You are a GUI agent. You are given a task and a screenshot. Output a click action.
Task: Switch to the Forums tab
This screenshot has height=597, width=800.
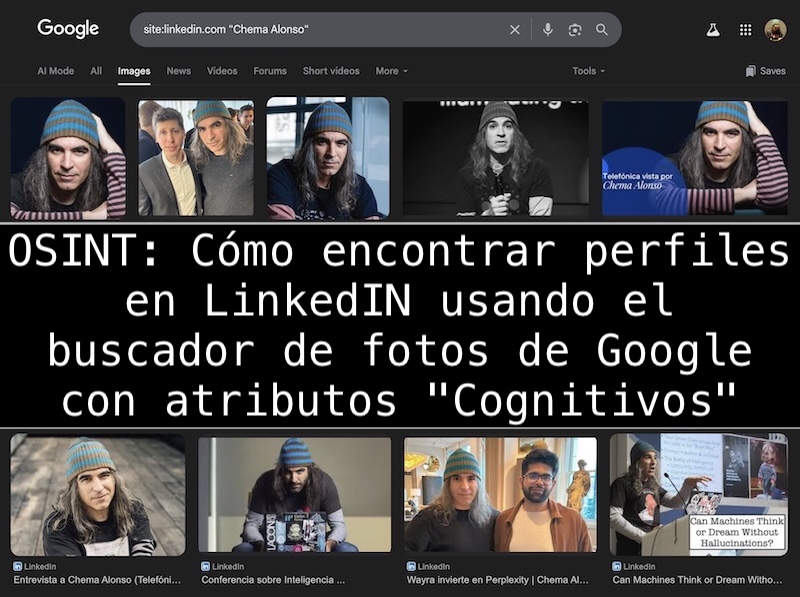(270, 71)
